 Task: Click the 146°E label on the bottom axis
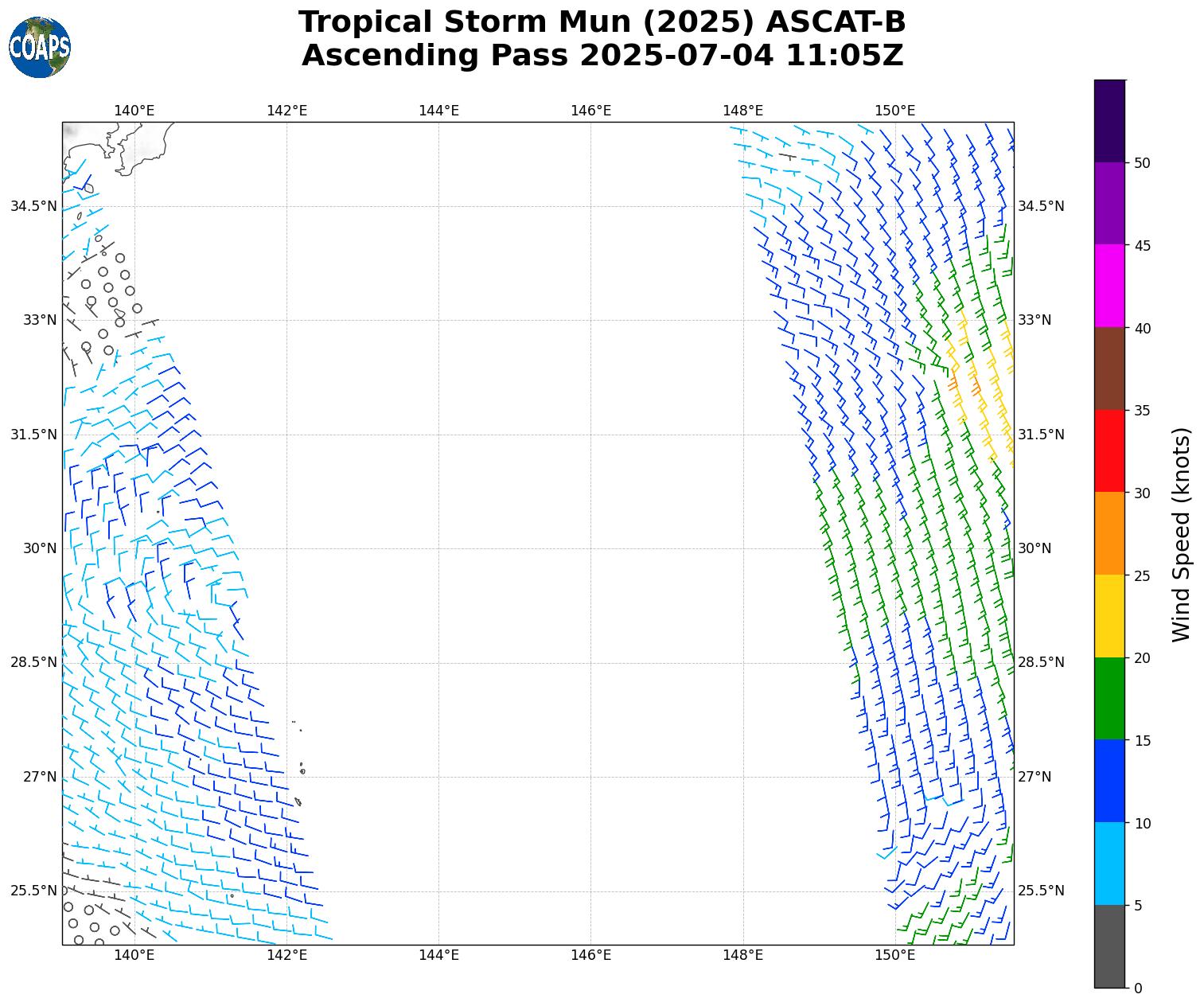pyautogui.click(x=590, y=955)
